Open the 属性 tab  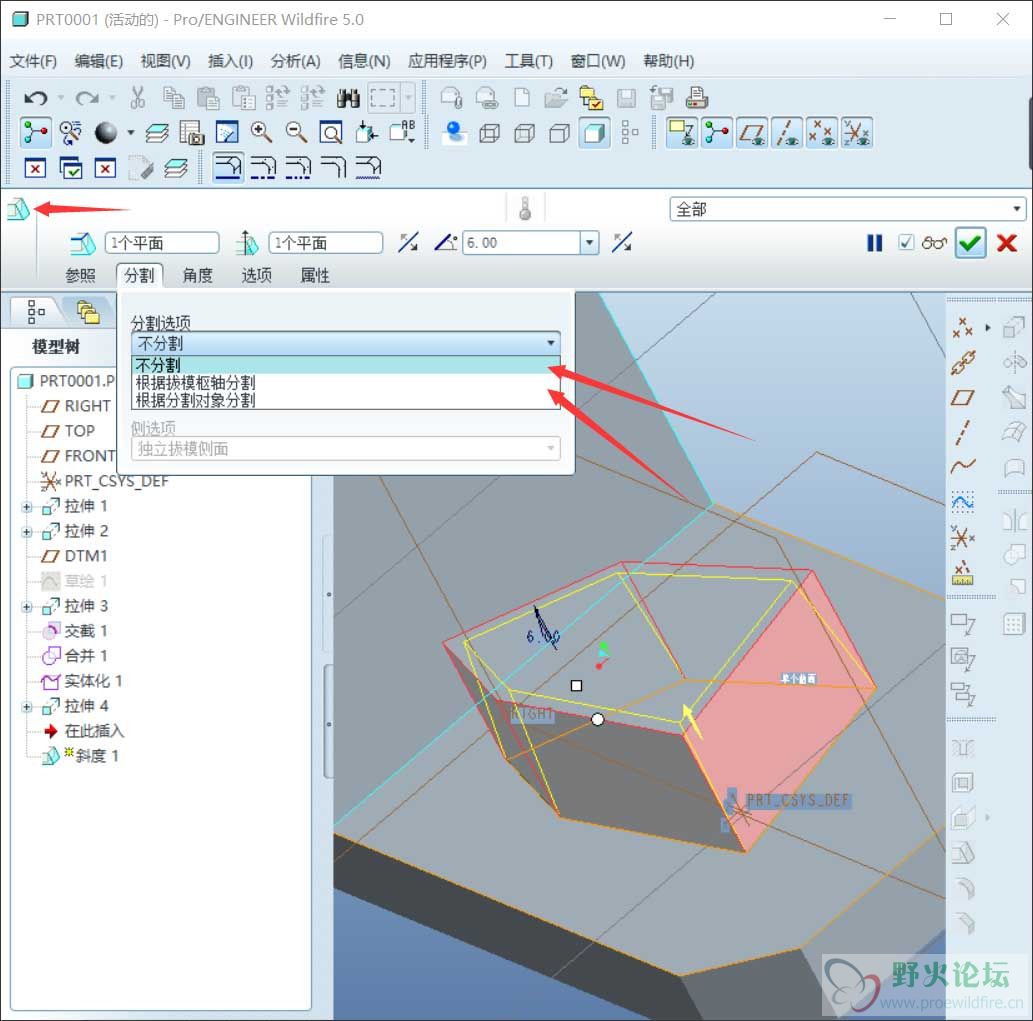(315, 275)
